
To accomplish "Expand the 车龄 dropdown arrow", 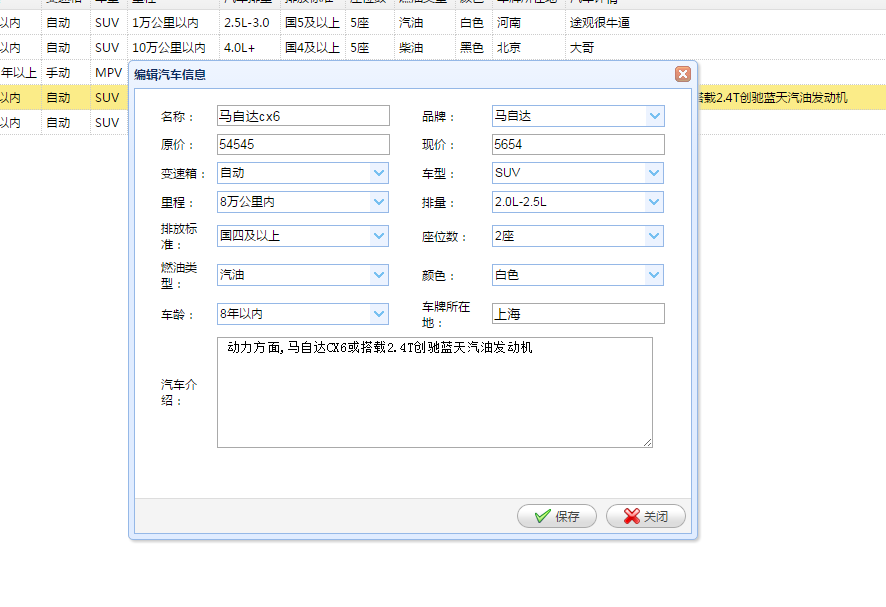I will coord(379,314).
